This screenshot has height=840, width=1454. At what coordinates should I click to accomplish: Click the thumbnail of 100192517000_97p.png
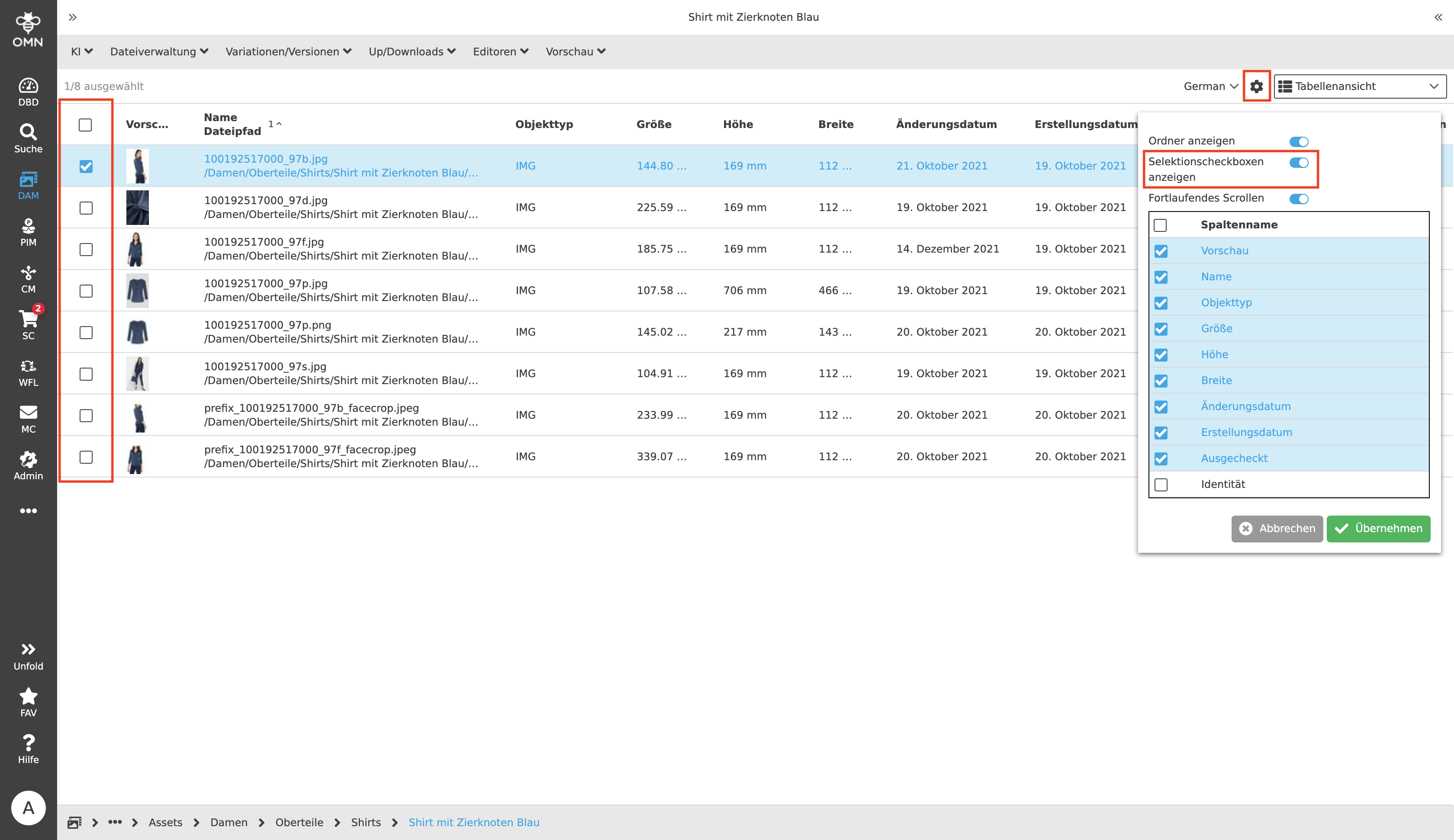coord(137,332)
